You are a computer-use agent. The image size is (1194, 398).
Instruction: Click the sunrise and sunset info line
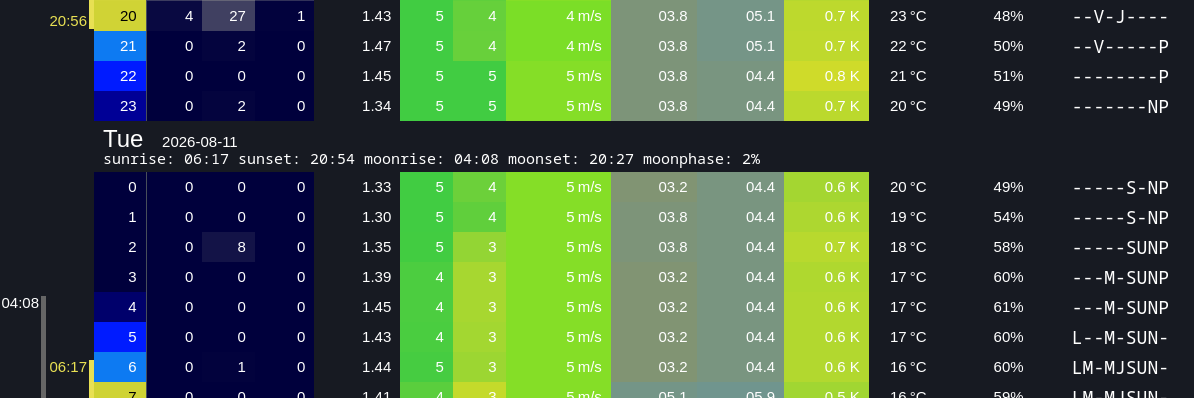pos(431,159)
